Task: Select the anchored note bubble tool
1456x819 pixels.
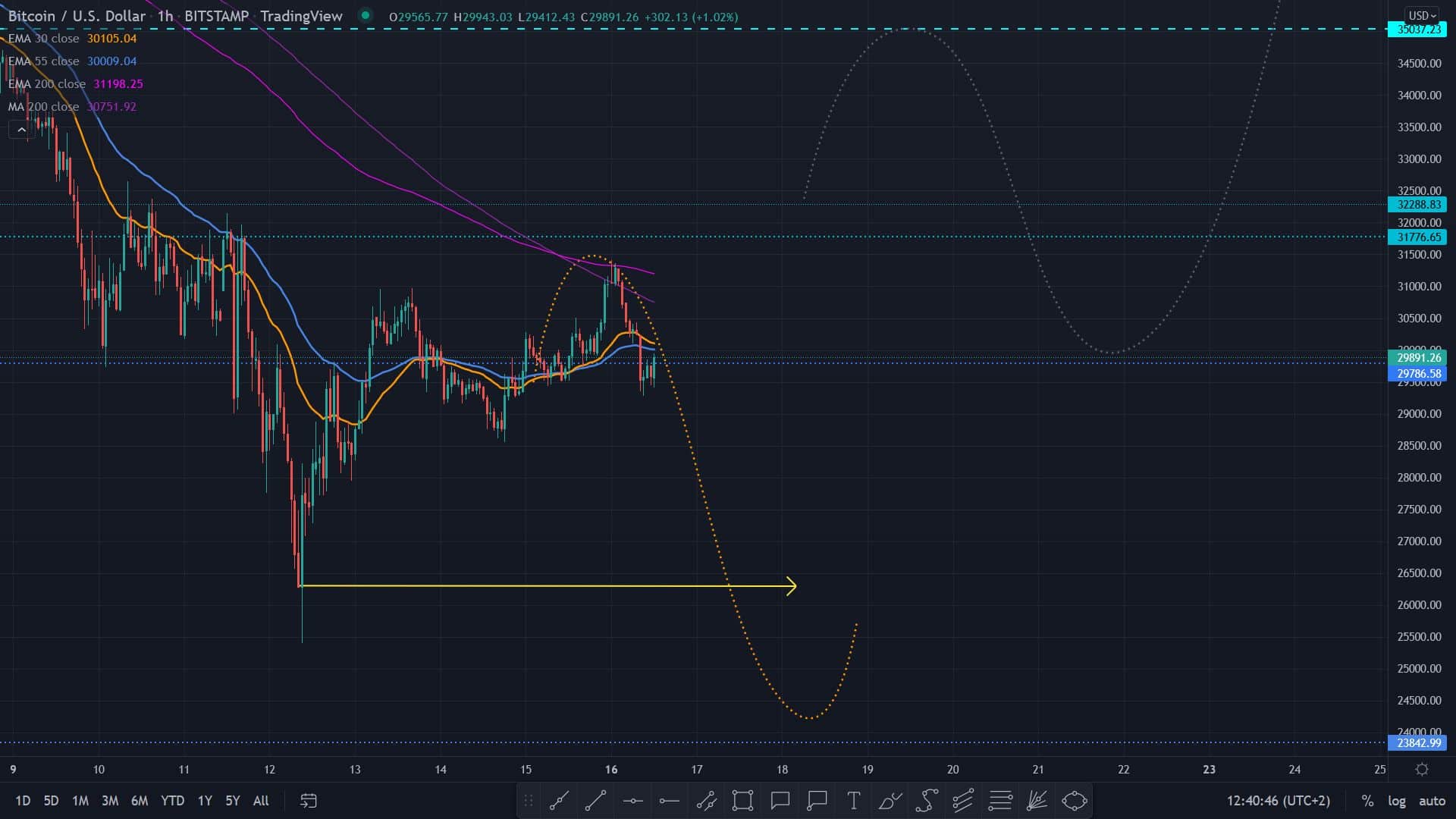Action: [x=817, y=800]
